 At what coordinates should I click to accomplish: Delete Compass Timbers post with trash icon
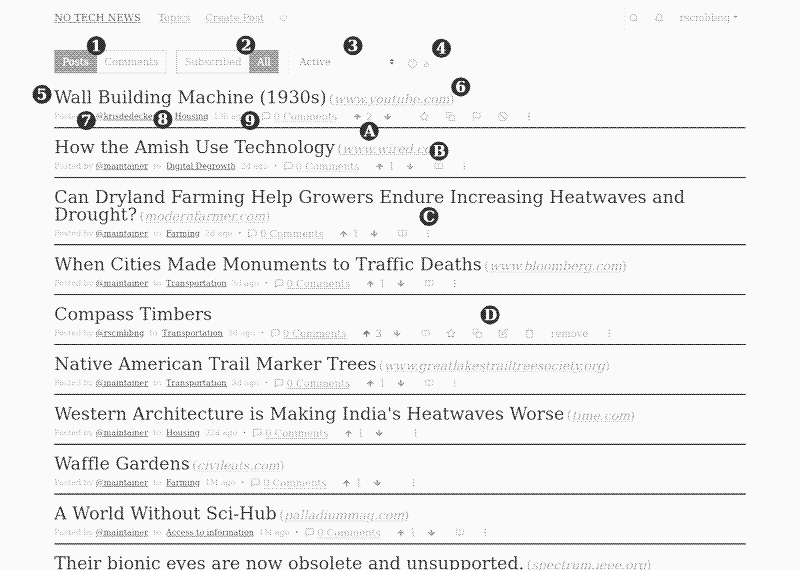click(529, 334)
